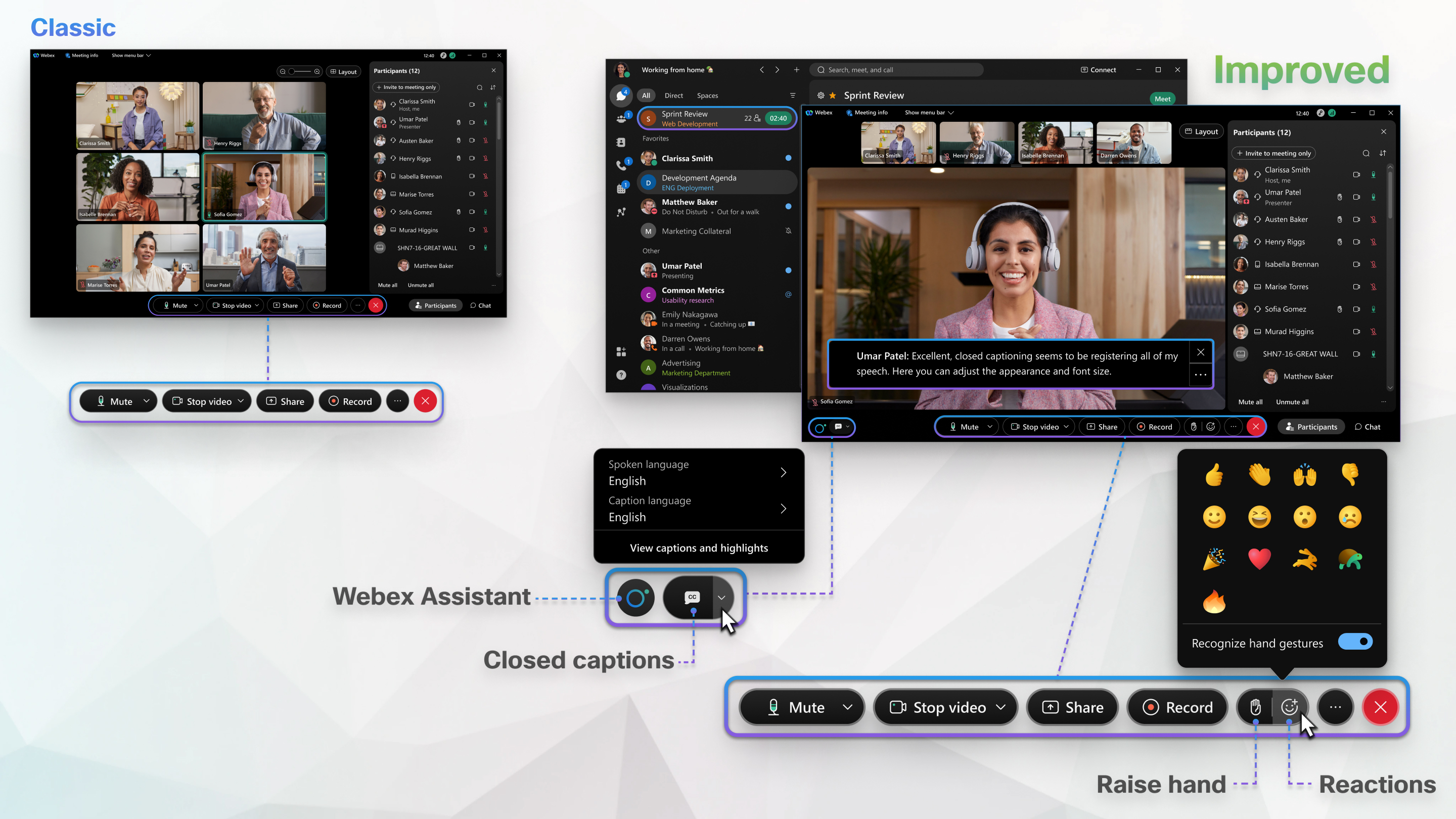1456x819 pixels.
Task: Click the Raise hand icon
Action: tap(1255, 707)
